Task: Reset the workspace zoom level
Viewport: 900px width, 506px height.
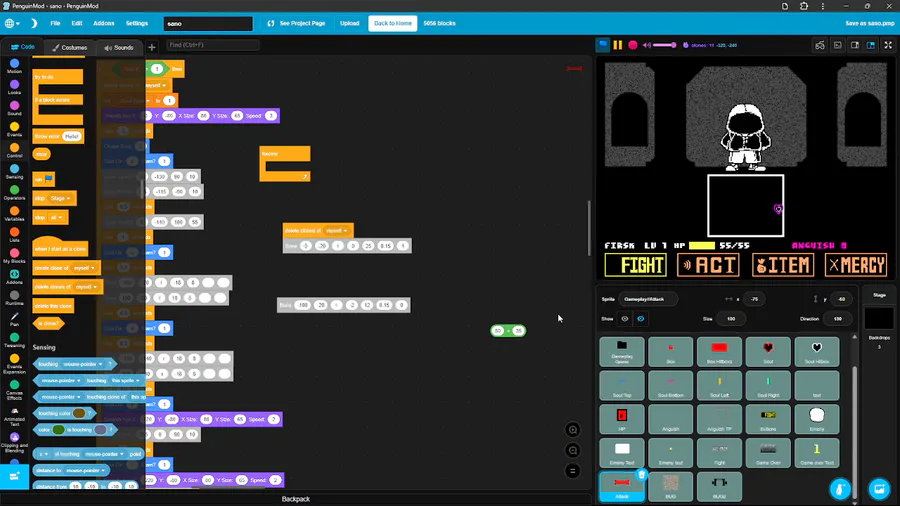Action: (572, 471)
